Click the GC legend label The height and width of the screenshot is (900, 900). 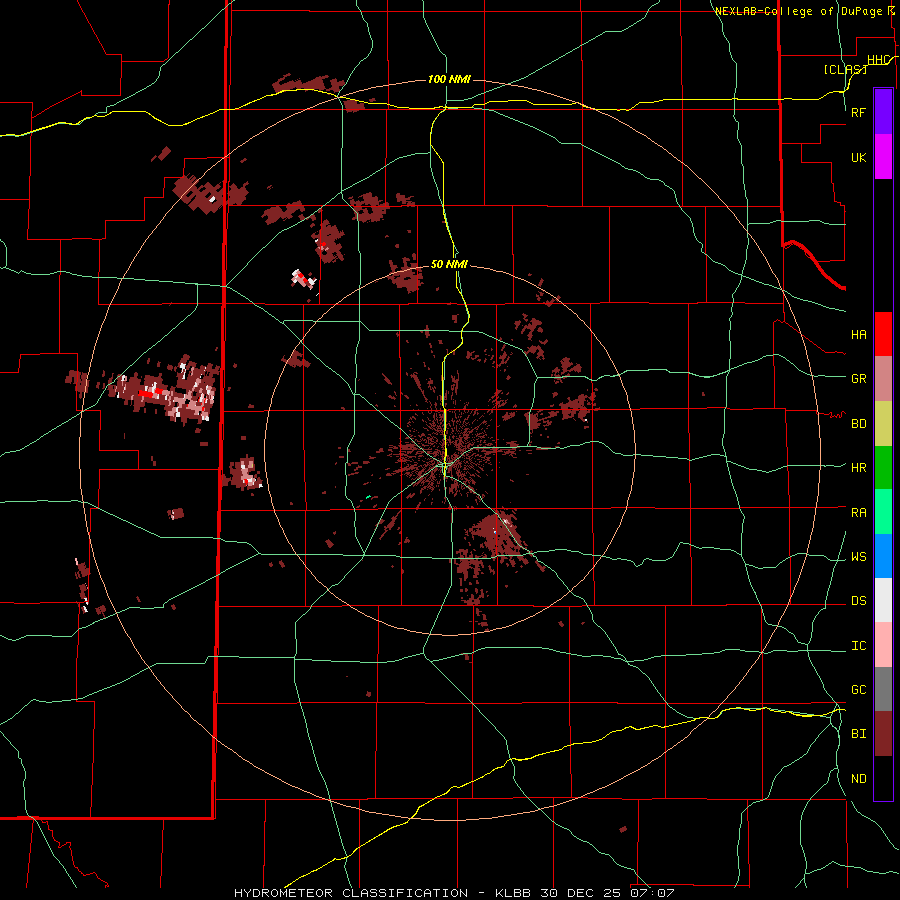click(x=858, y=689)
